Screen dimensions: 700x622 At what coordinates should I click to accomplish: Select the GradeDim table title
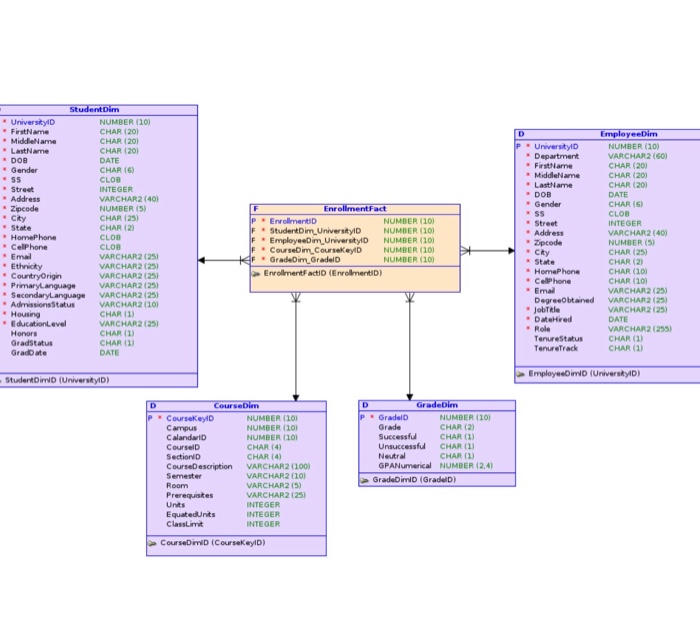click(x=437, y=405)
